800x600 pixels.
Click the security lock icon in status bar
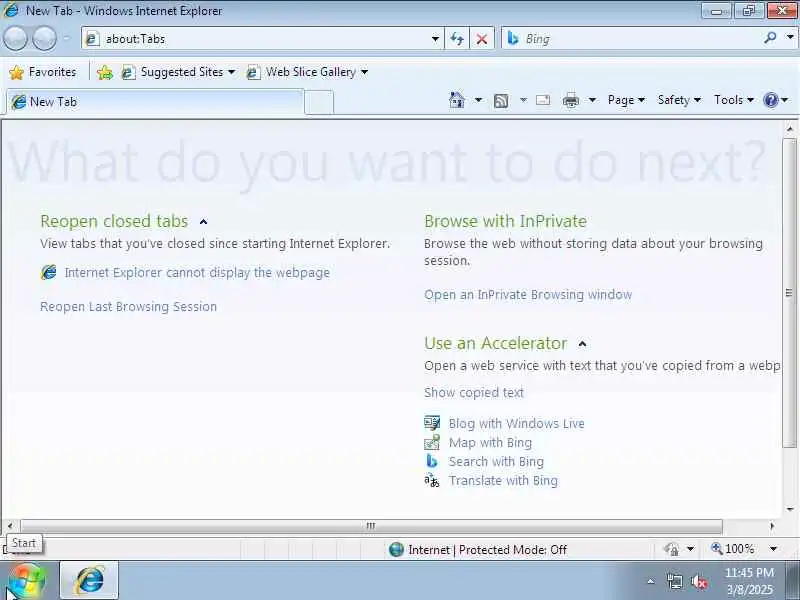click(x=671, y=549)
